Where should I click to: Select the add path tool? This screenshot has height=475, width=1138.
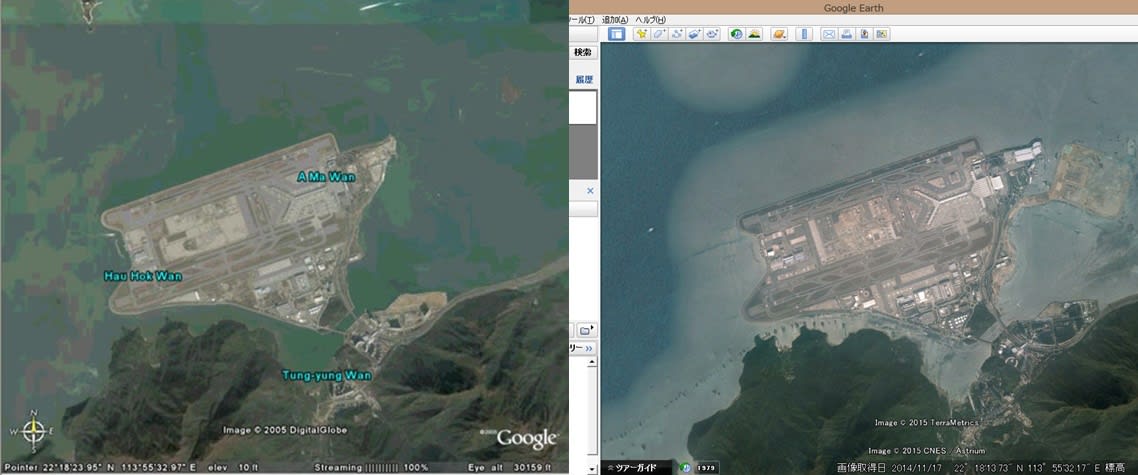(x=676, y=33)
